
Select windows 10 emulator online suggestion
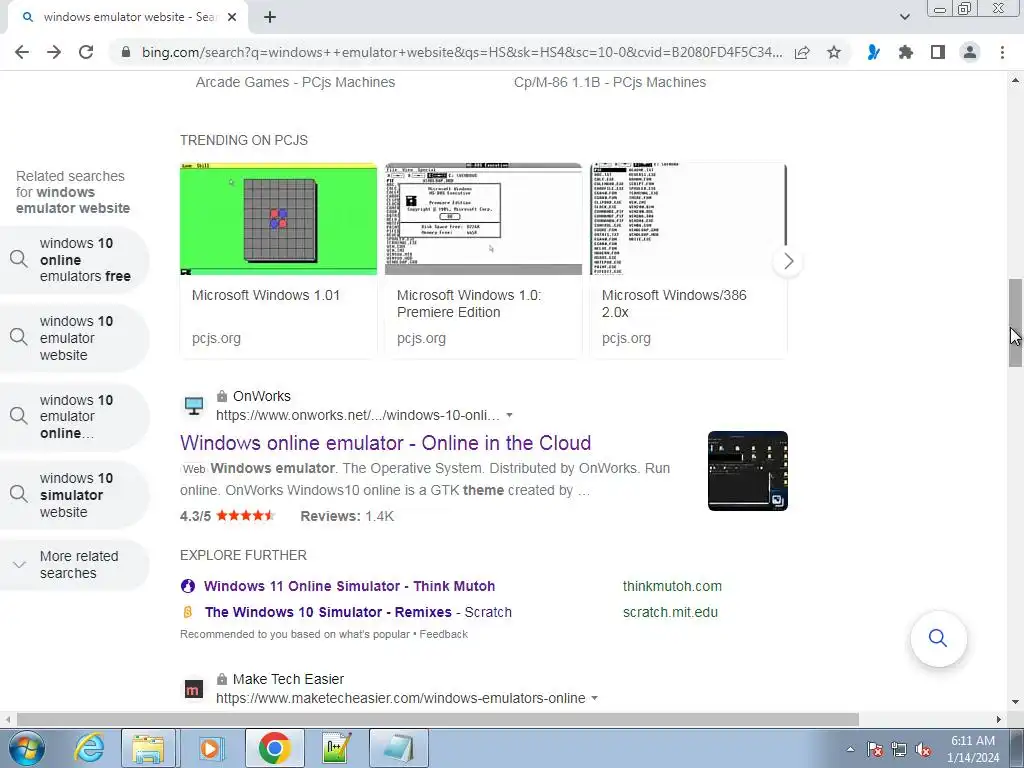click(x=74, y=417)
